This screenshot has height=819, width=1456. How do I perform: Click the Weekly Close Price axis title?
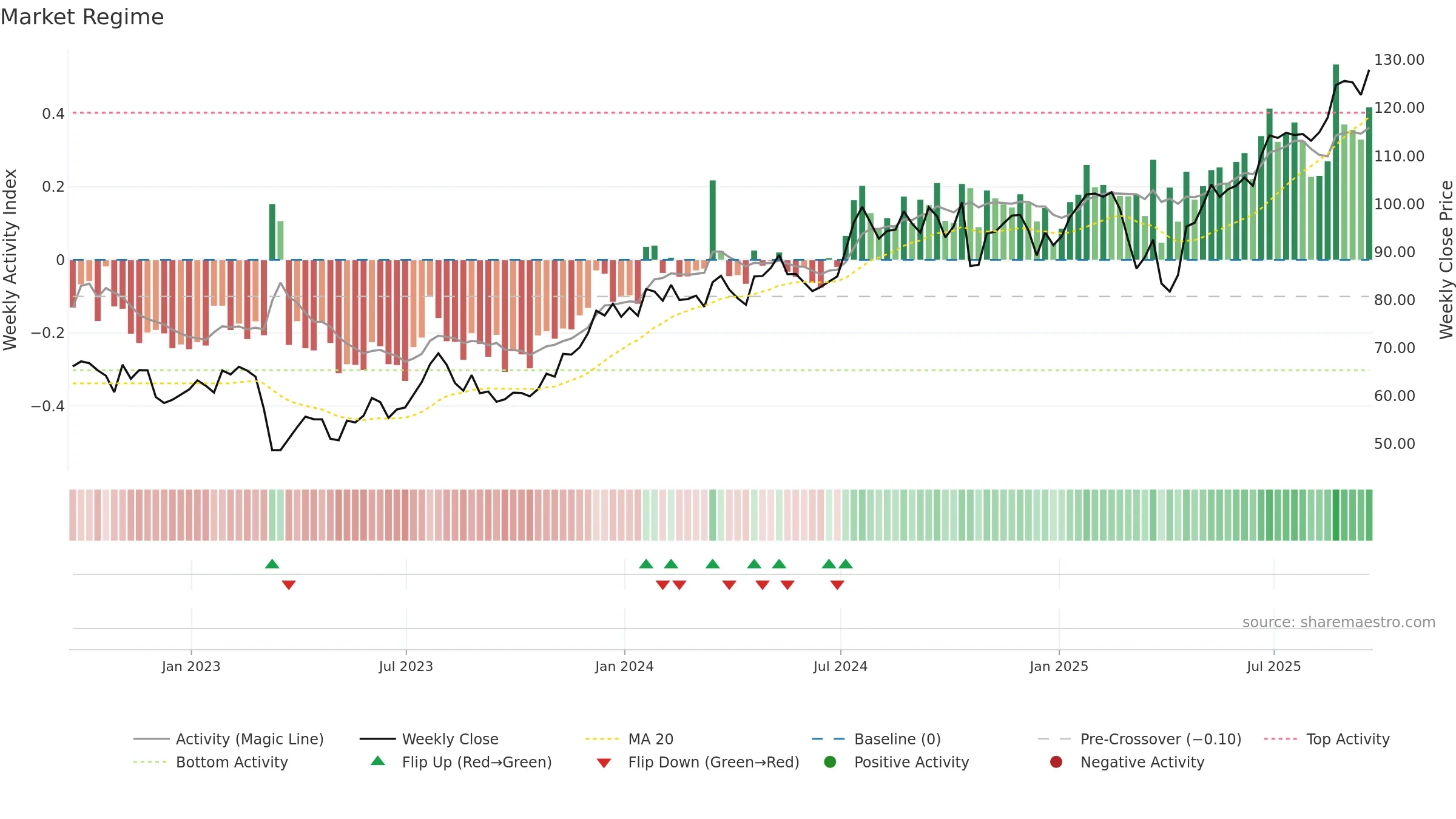pos(1446,260)
